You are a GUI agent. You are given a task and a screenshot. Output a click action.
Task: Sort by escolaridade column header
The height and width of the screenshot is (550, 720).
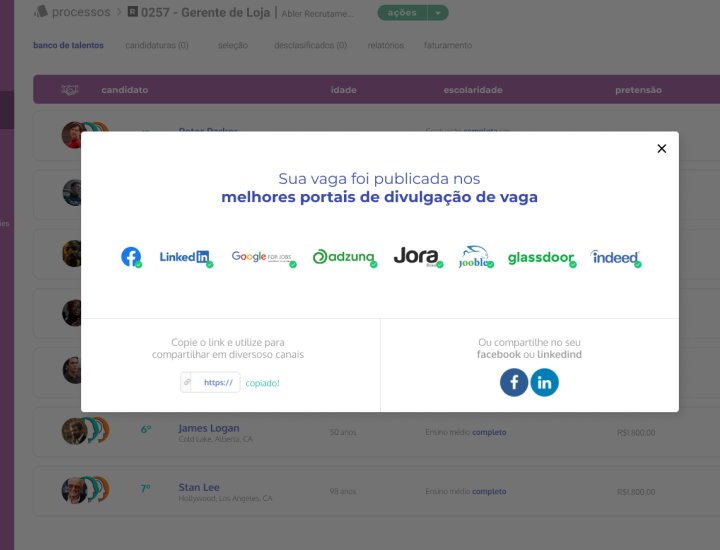(x=473, y=90)
